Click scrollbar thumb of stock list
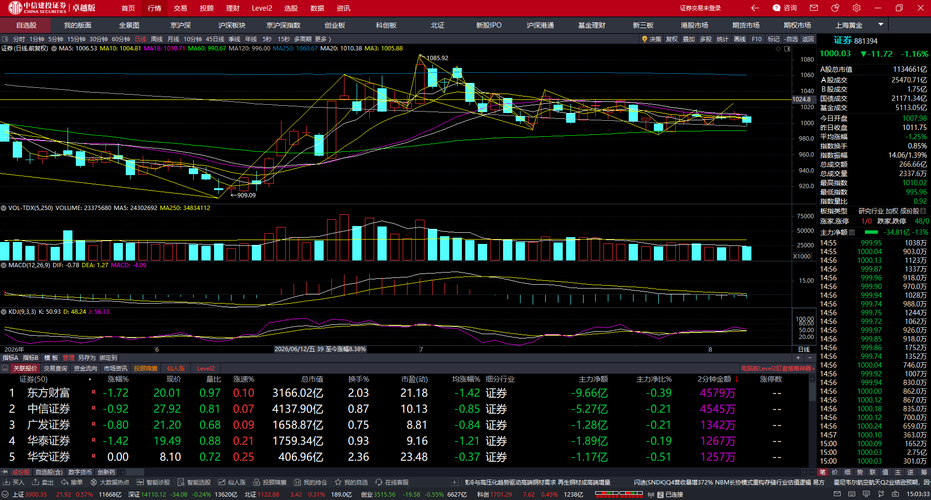Image resolution: width=931 pixels, height=500 pixels. click(x=813, y=392)
